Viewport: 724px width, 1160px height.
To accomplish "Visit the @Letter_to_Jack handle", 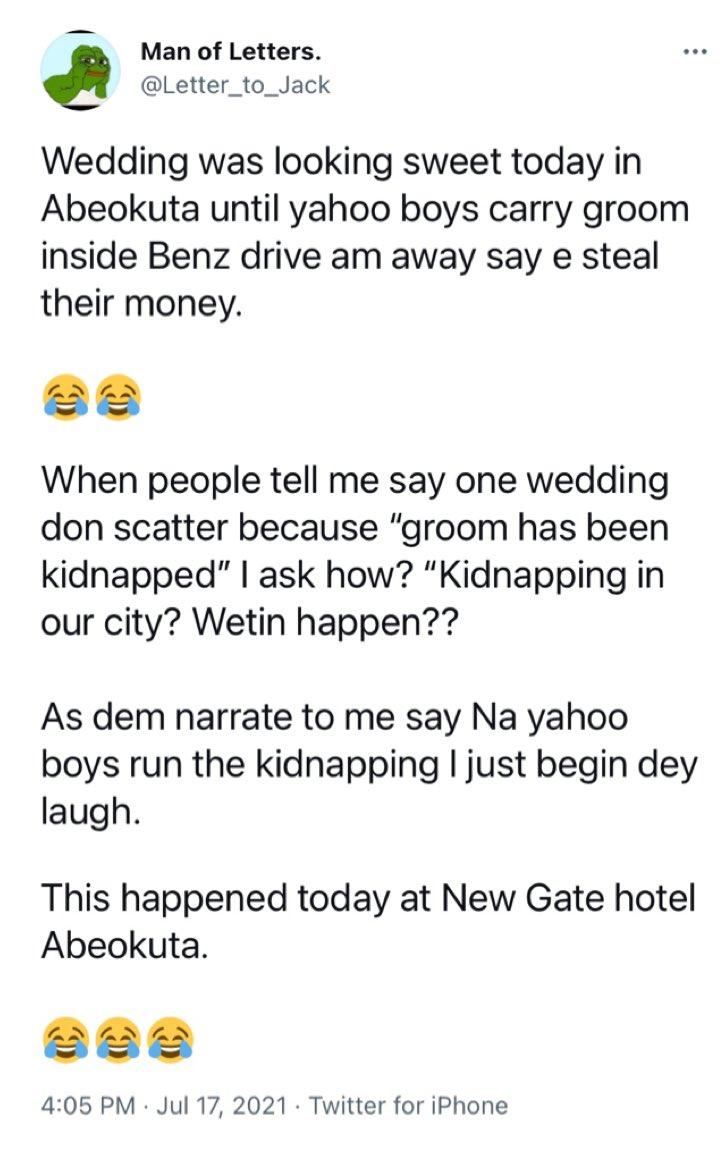I will tap(235, 86).
